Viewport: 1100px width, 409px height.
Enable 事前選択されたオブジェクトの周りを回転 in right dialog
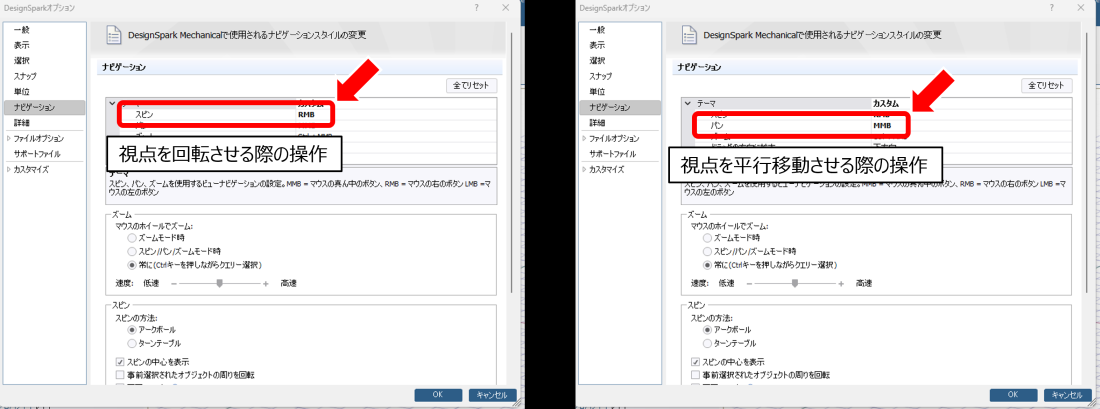(x=696, y=374)
